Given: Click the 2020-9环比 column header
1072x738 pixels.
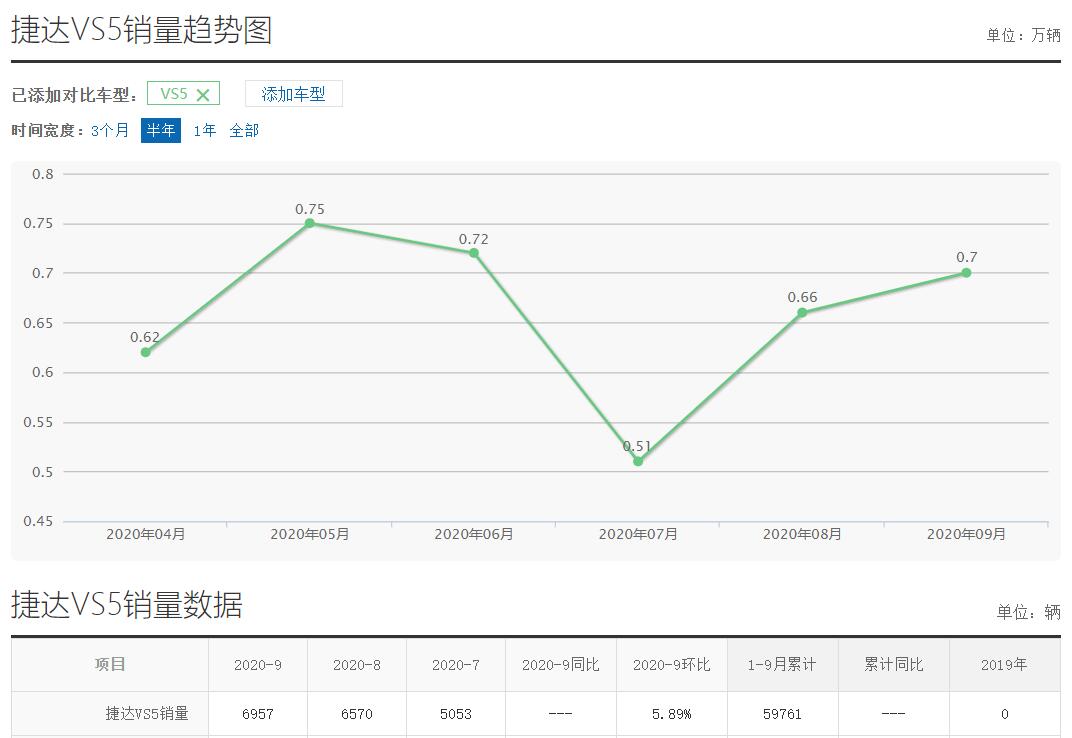Looking at the screenshot, I should pyautogui.click(x=672, y=664).
